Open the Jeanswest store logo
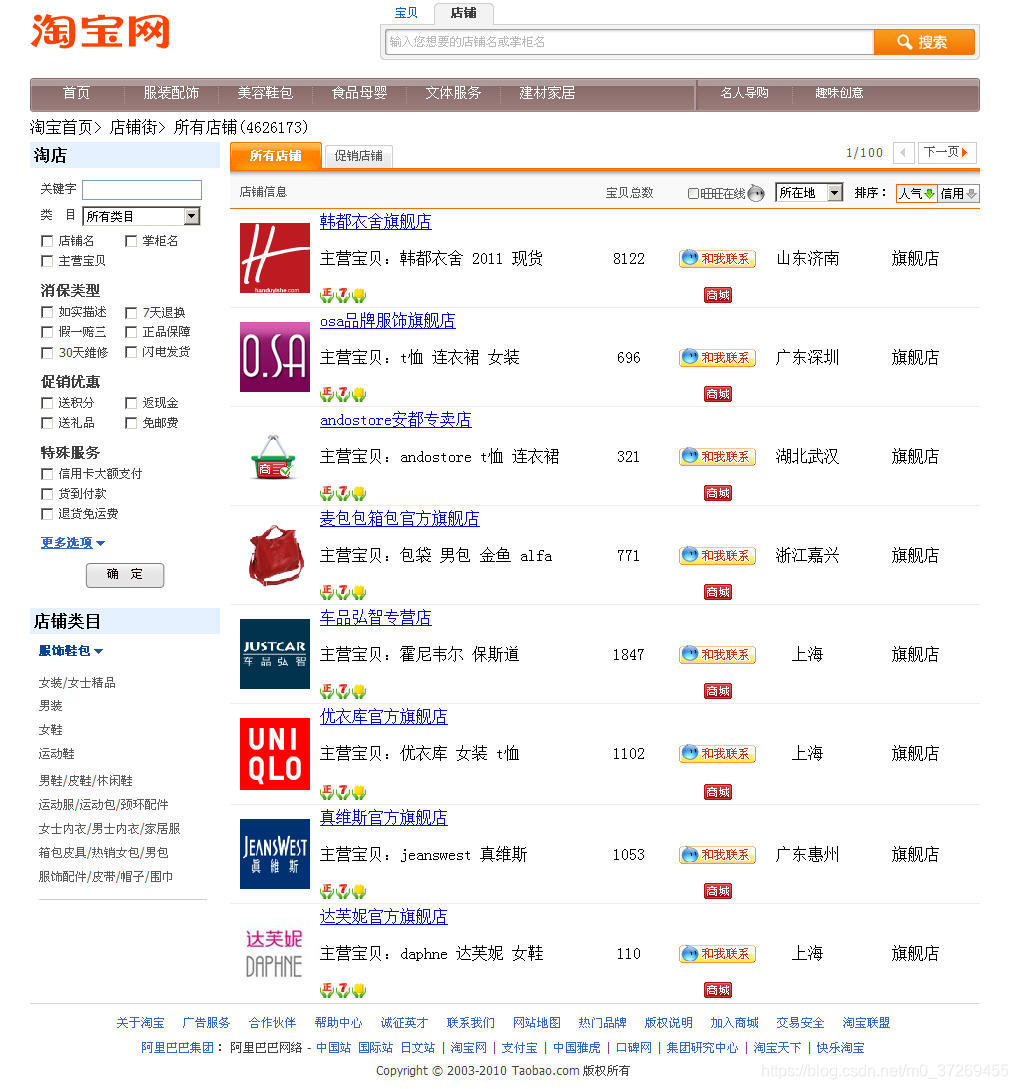The image size is (1018, 1089). tap(275, 854)
